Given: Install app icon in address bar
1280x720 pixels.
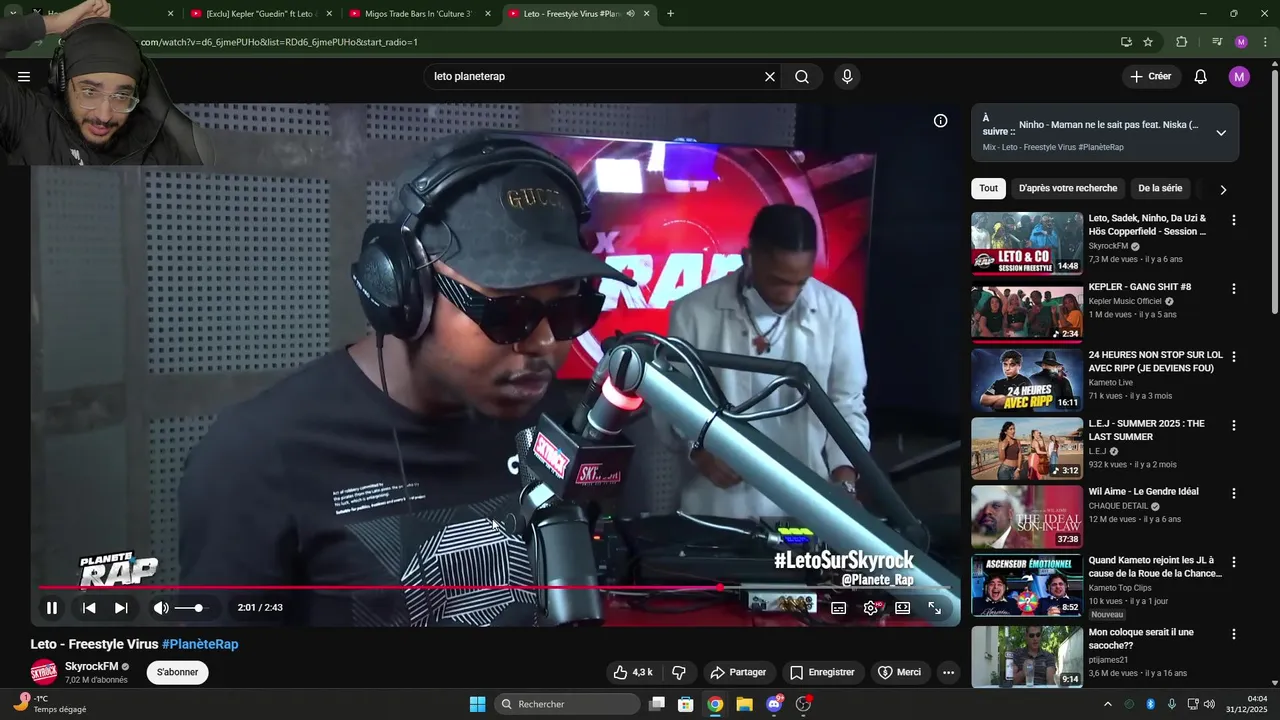Looking at the screenshot, I should click(x=1126, y=42).
